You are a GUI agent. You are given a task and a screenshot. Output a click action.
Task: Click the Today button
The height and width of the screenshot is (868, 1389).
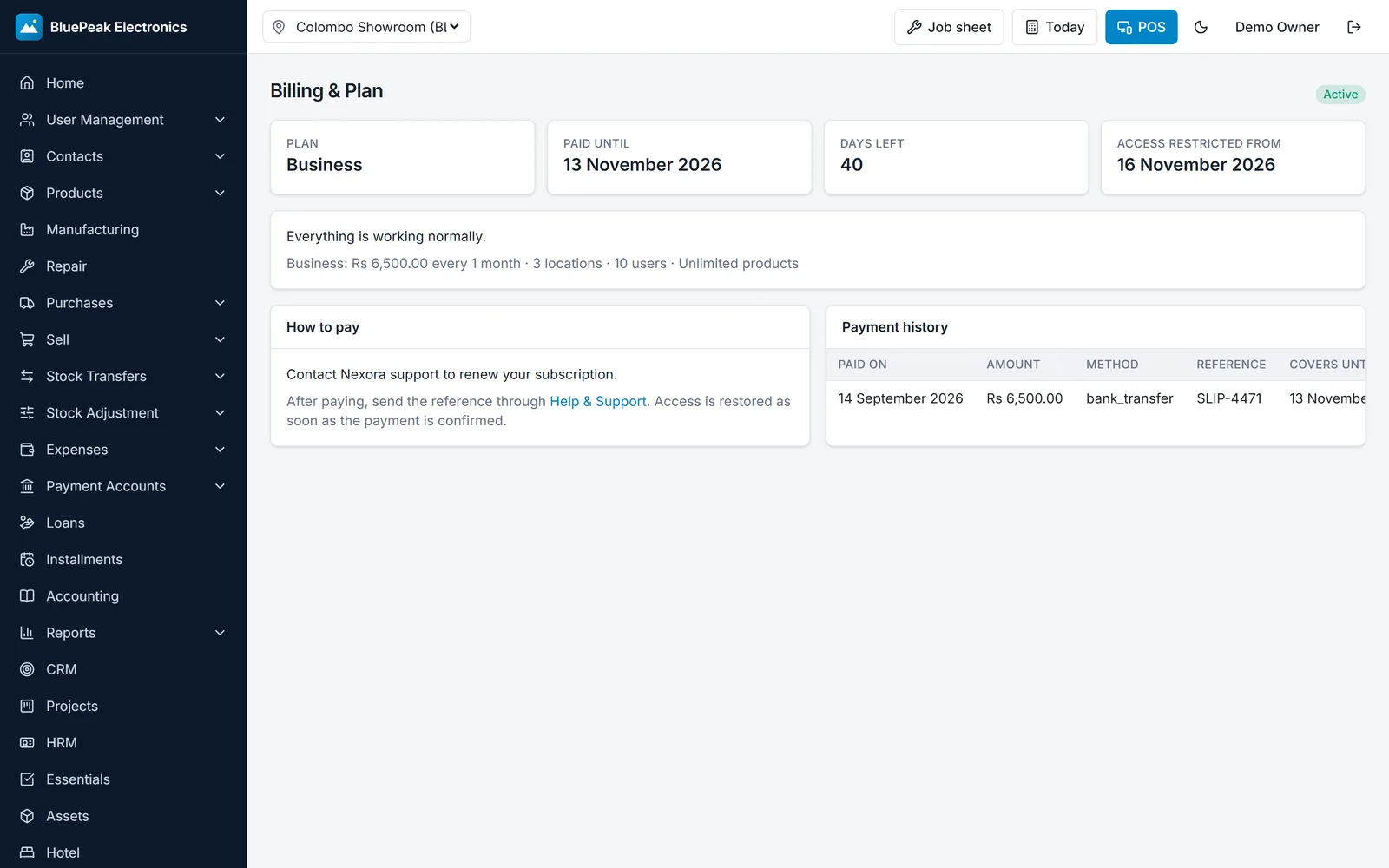1055,27
